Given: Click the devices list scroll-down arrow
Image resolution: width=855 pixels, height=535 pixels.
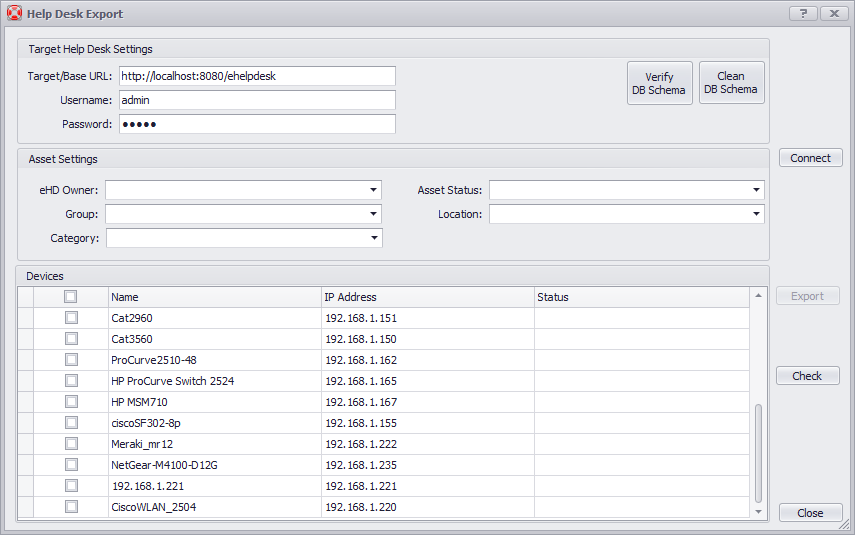Looking at the screenshot, I should pyautogui.click(x=758, y=512).
